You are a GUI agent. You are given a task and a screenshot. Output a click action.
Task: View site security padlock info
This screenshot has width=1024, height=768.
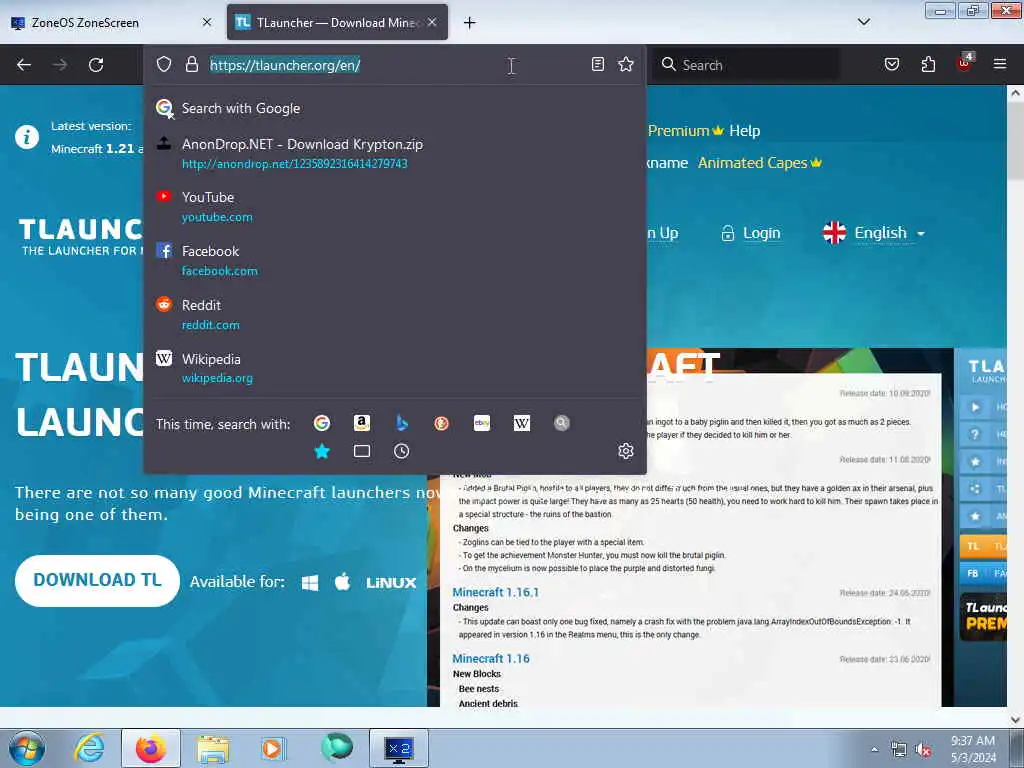tap(191, 64)
